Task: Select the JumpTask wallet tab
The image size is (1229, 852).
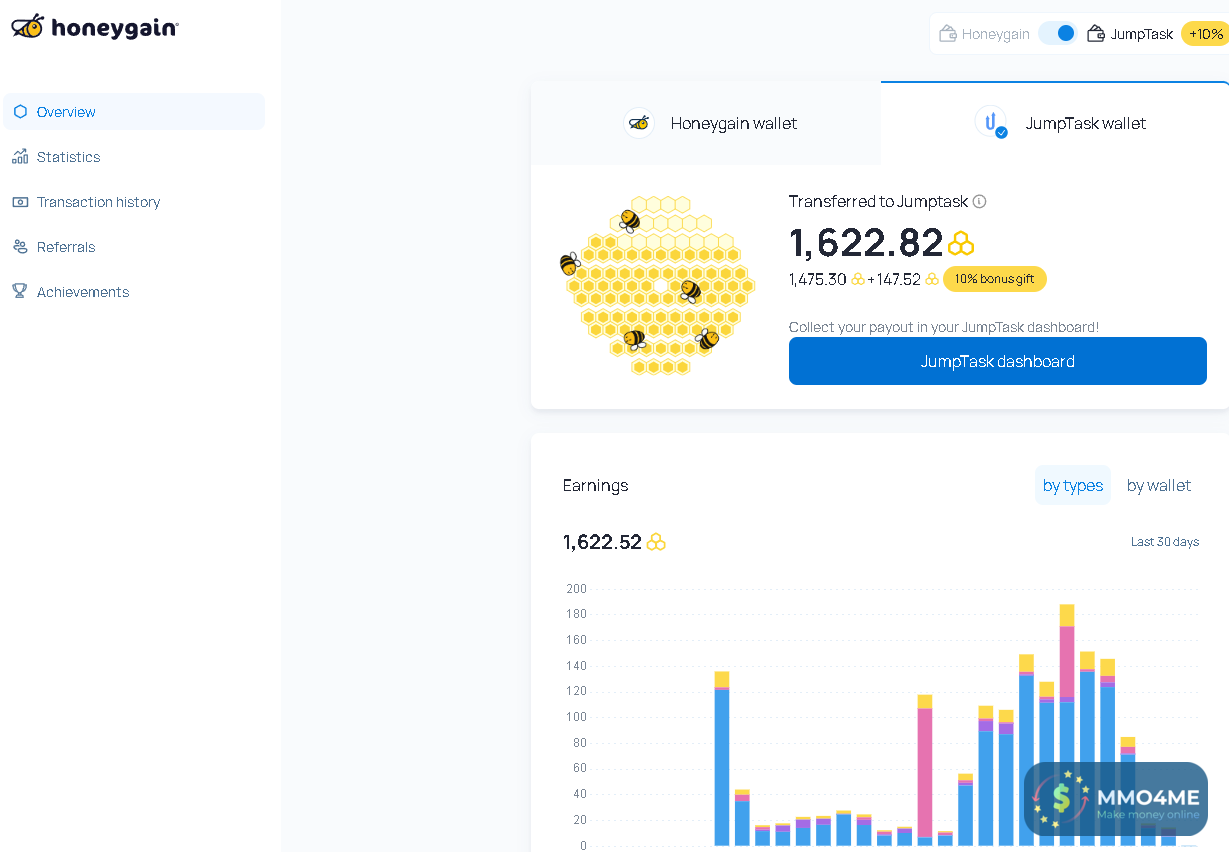Action: [1055, 123]
